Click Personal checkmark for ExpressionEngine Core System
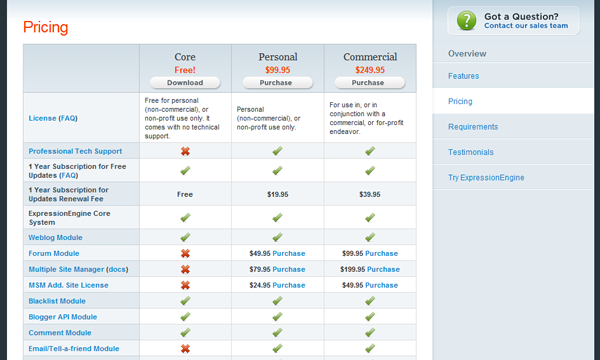The height and width of the screenshot is (360, 600). (x=277, y=217)
